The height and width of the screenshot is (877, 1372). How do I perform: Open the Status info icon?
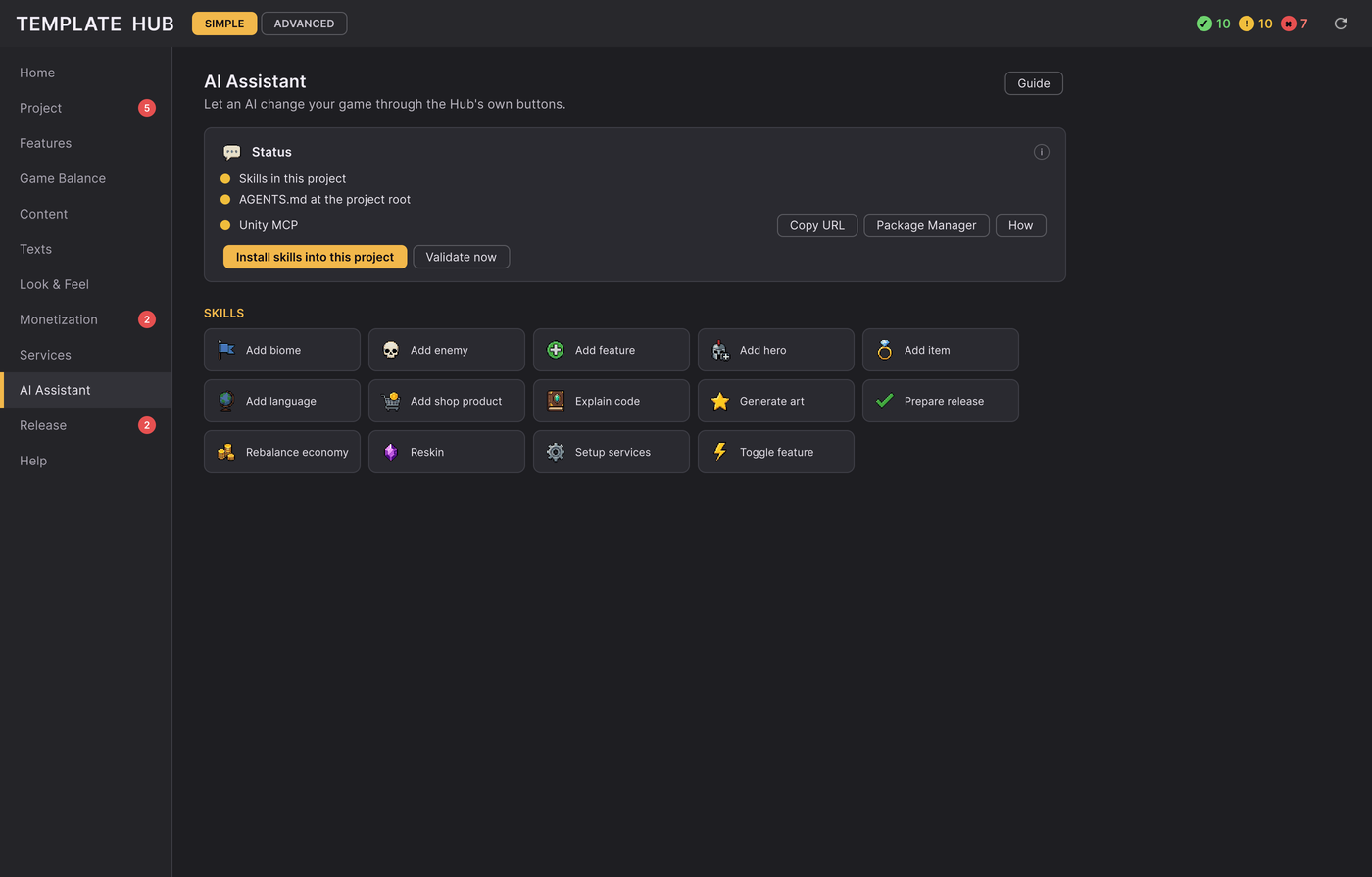pyautogui.click(x=1042, y=152)
